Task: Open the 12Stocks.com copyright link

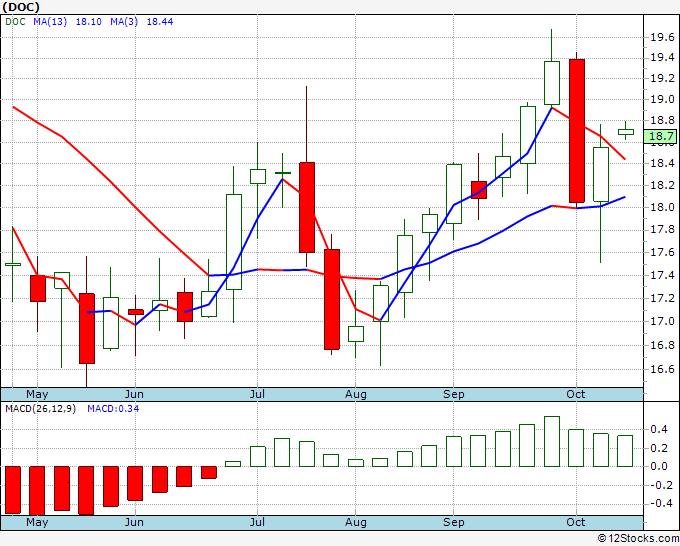Action: click(638, 539)
